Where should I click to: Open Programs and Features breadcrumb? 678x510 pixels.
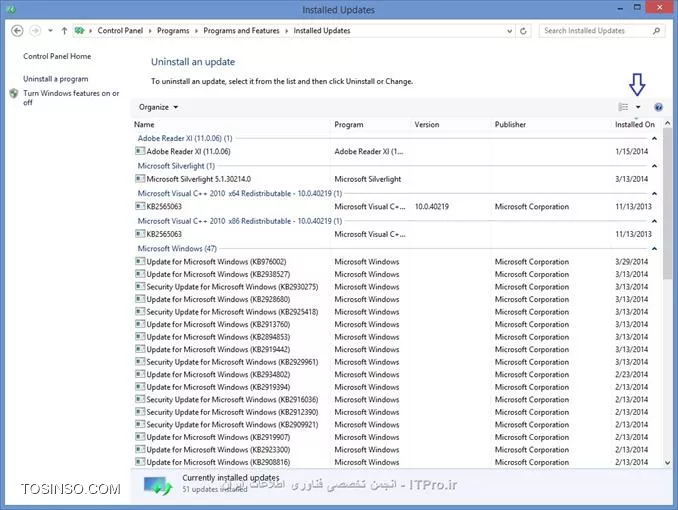click(x=241, y=31)
